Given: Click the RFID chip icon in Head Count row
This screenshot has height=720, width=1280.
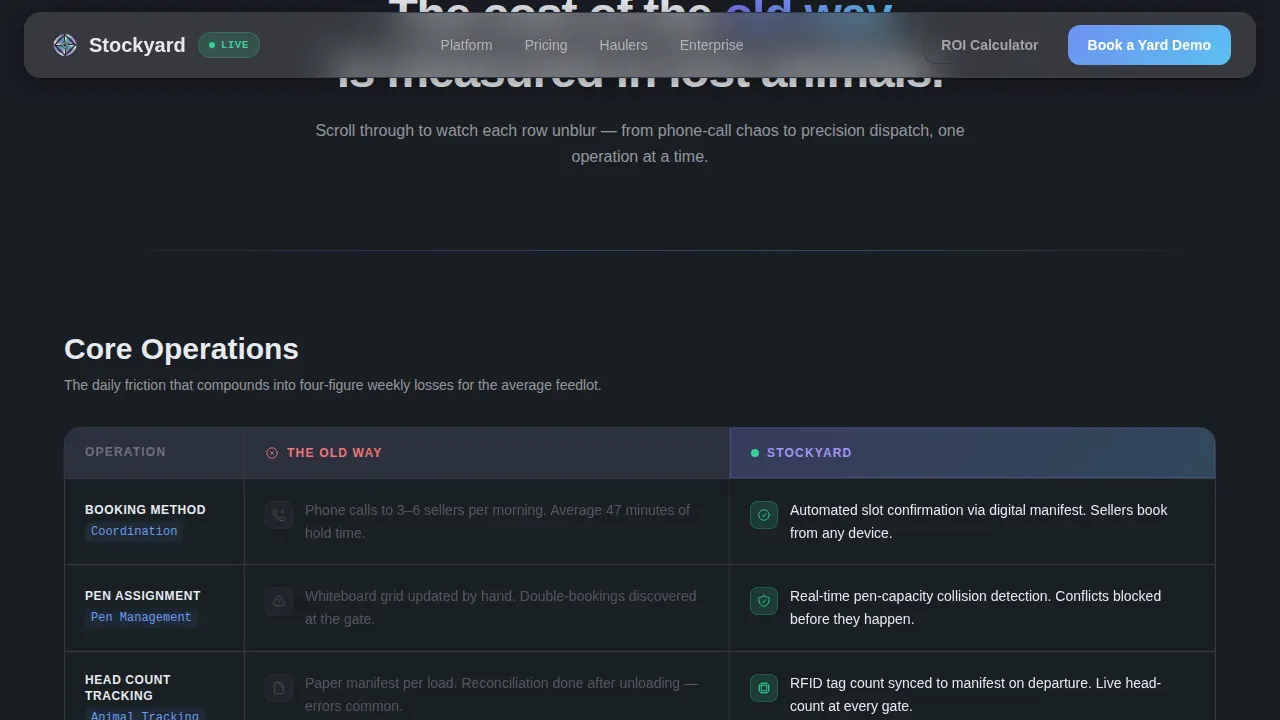Looking at the screenshot, I should point(764,688).
